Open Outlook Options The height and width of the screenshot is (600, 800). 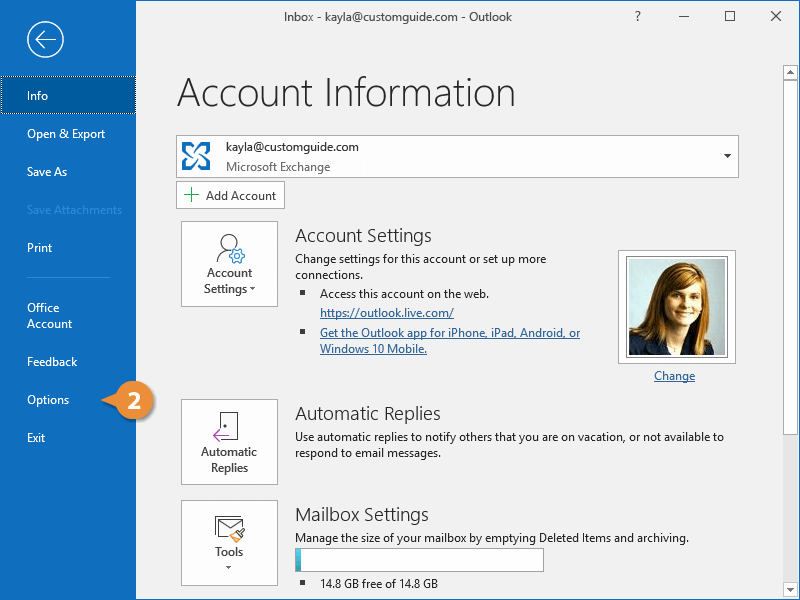[x=68, y=400]
